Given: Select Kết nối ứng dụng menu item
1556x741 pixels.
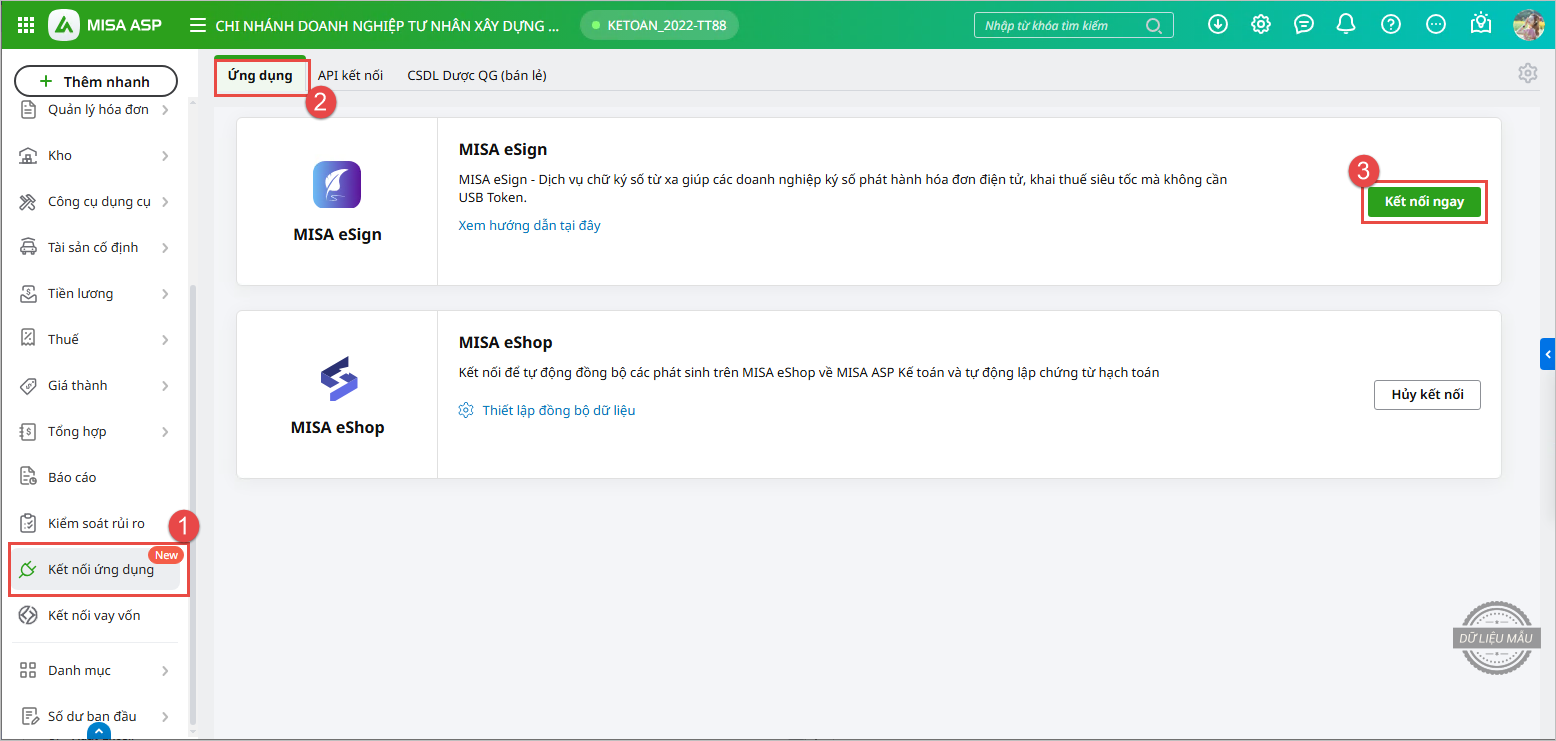Looking at the screenshot, I should (96, 569).
